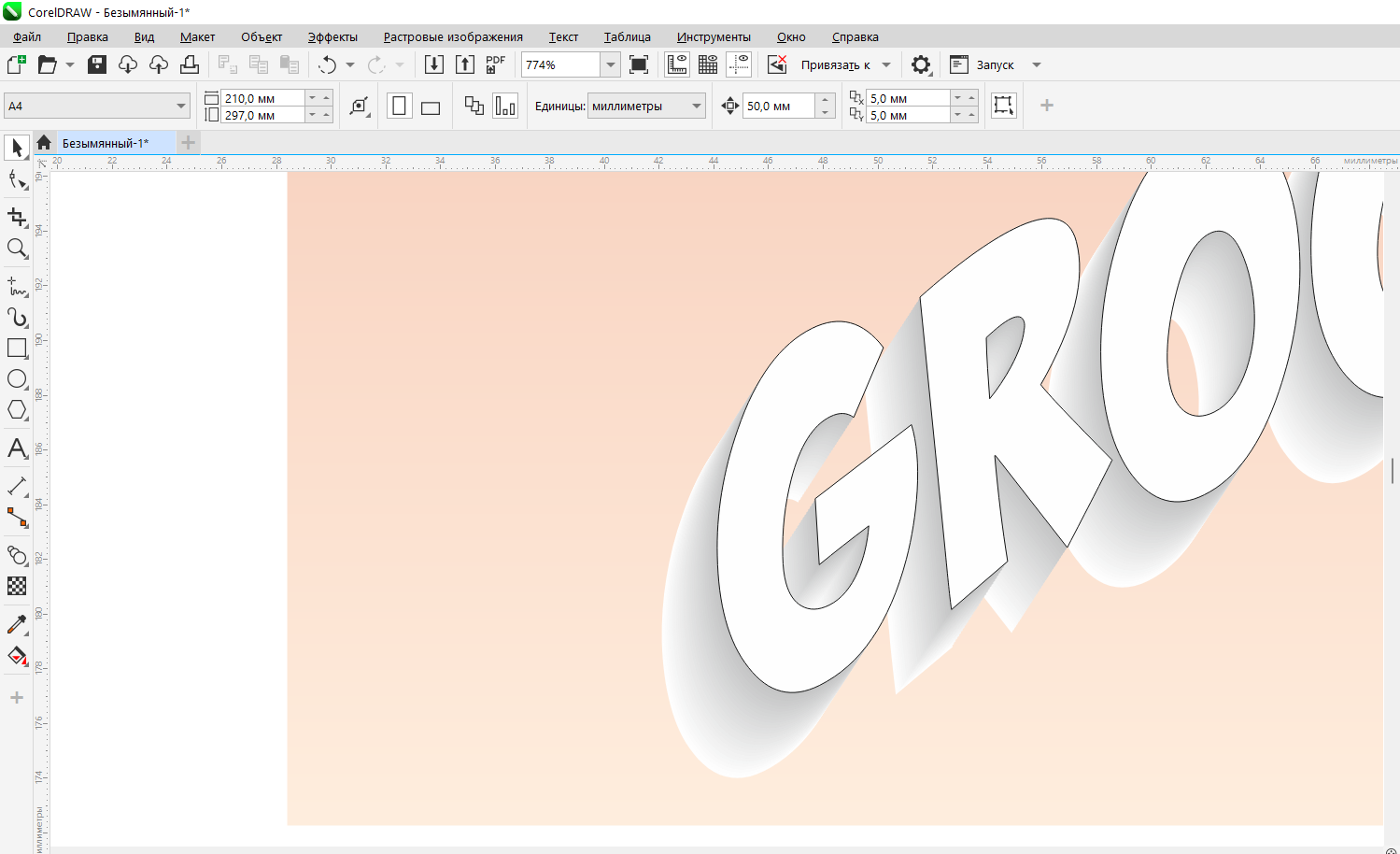Image resolution: width=1400 pixels, height=854 pixels.
Task: Select the Polygon tool
Action: coord(17,410)
